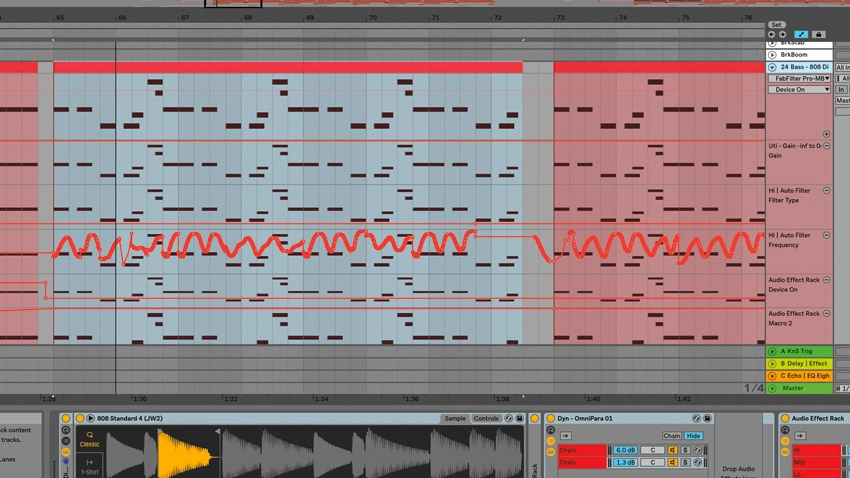Click hot-swap icon on Dyn - OmniPara 01
The image size is (850, 478).
pyautogui.click(x=696, y=418)
